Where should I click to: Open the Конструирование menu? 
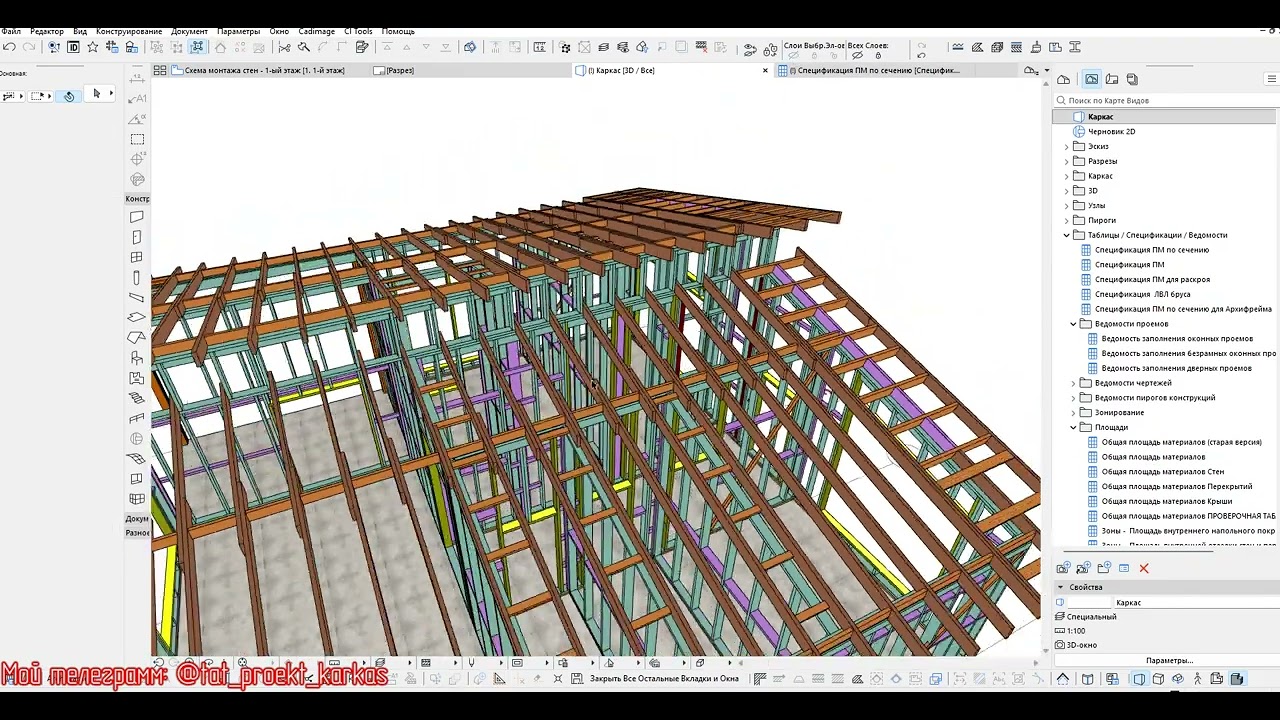130,31
